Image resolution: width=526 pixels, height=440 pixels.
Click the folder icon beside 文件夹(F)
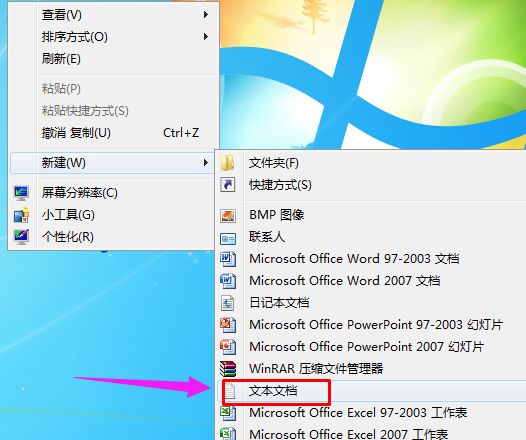point(228,163)
